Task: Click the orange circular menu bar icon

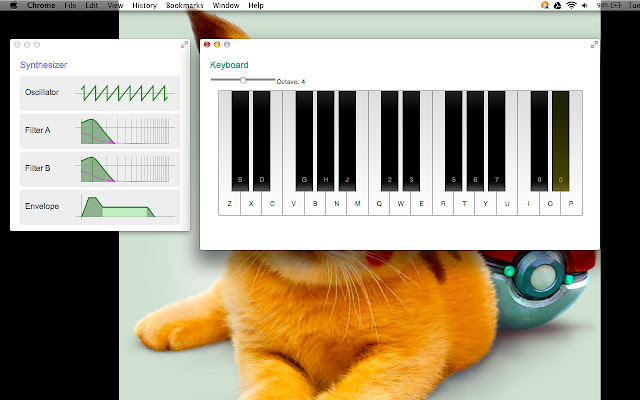Action: coord(544,5)
